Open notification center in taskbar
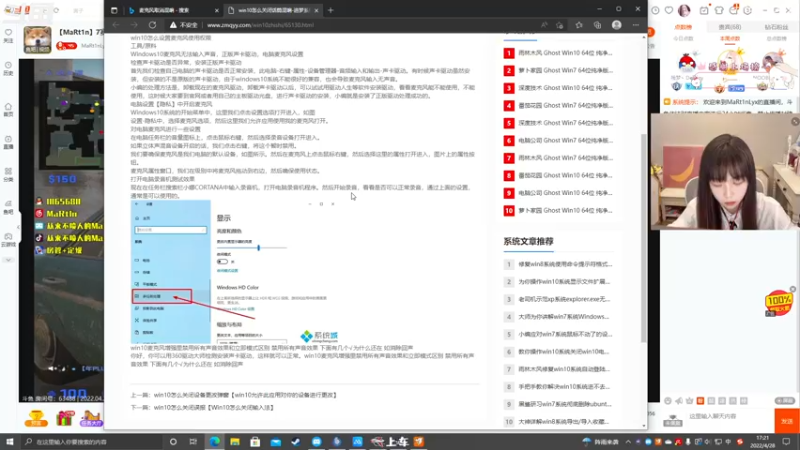Viewport: 800px width, 450px height. coord(786,441)
